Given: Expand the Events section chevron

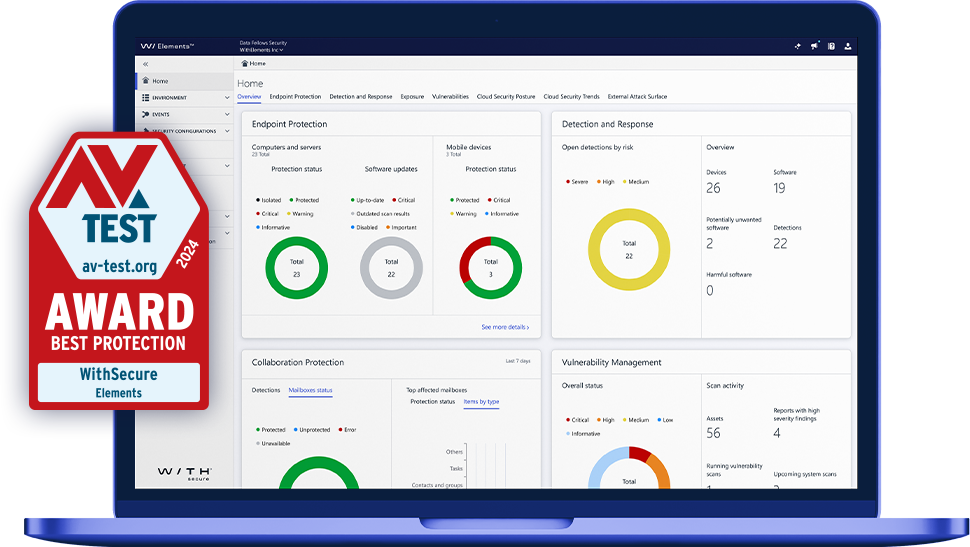Looking at the screenshot, I should coord(227,114).
